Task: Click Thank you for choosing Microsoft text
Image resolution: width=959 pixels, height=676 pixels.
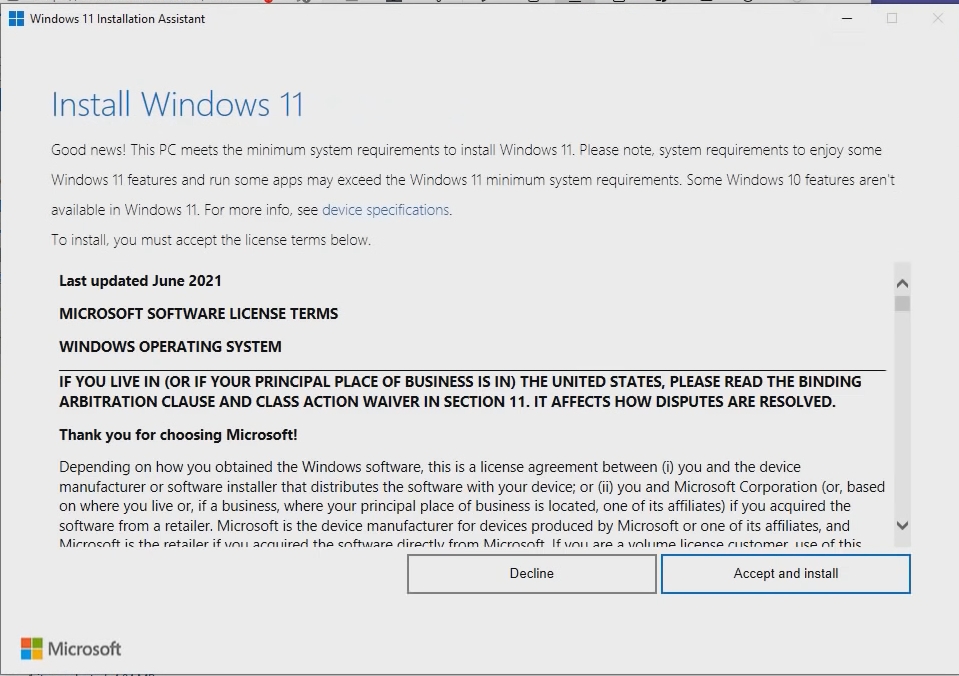Action: click(x=178, y=435)
